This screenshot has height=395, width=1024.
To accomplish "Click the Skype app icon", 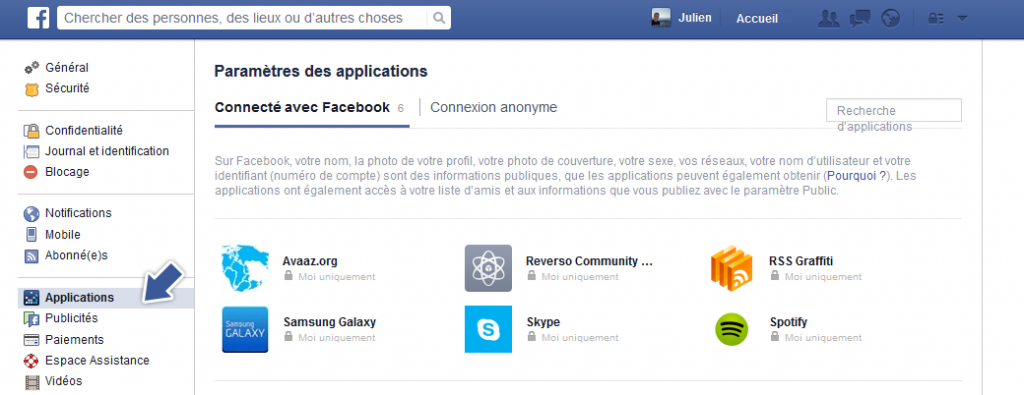I will click(488, 329).
